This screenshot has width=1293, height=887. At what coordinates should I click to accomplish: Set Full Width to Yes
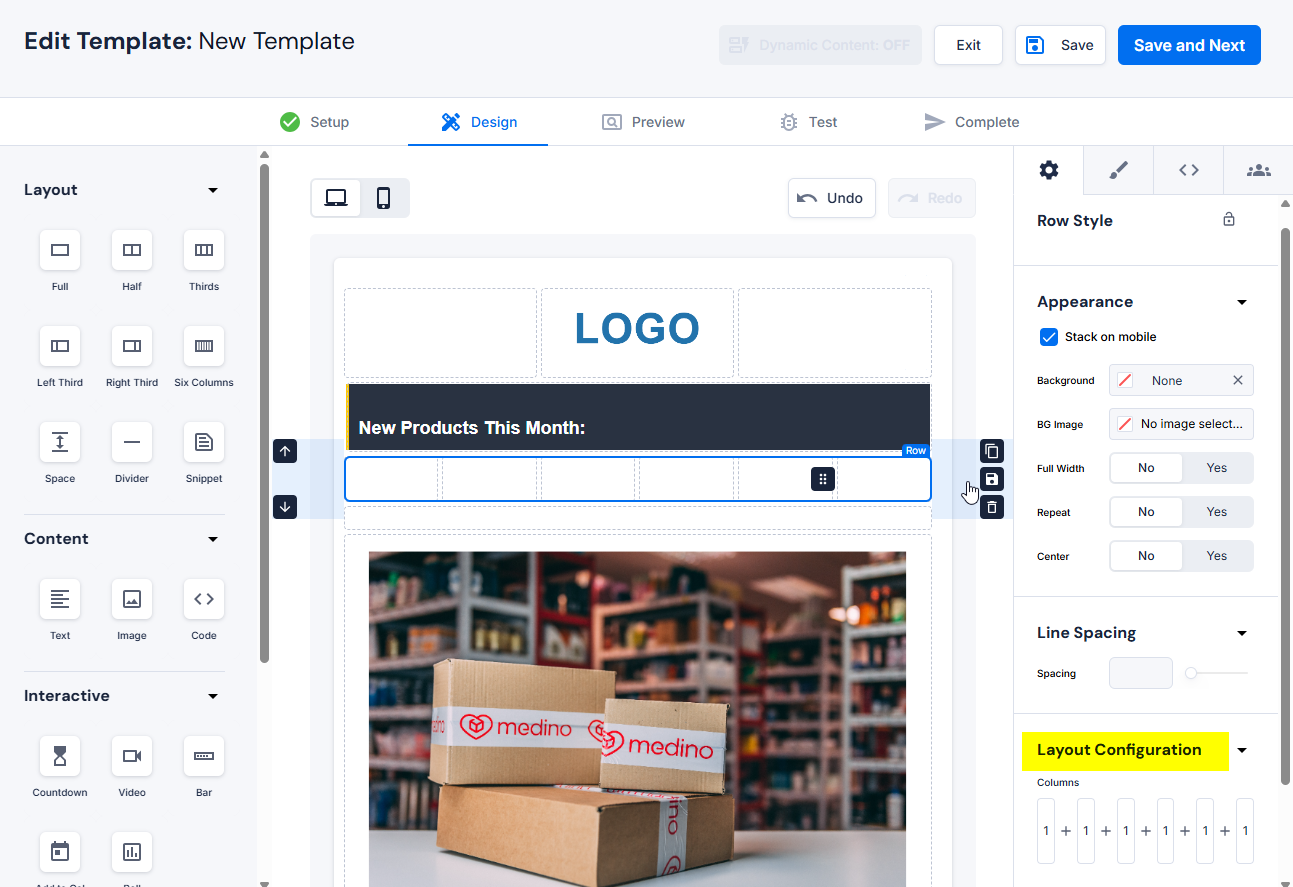click(x=1216, y=468)
